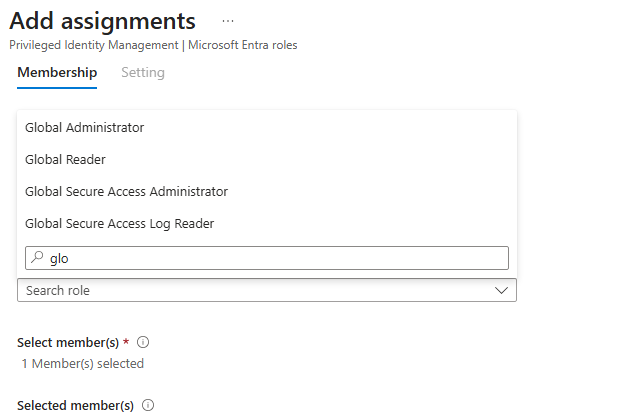The width and height of the screenshot is (638, 419).
Task: Click the Selected member(s) section label
Action: coord(75,405)
